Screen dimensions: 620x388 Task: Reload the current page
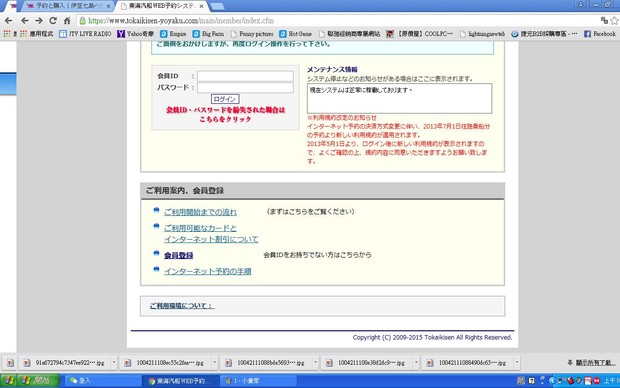point(53,21)
